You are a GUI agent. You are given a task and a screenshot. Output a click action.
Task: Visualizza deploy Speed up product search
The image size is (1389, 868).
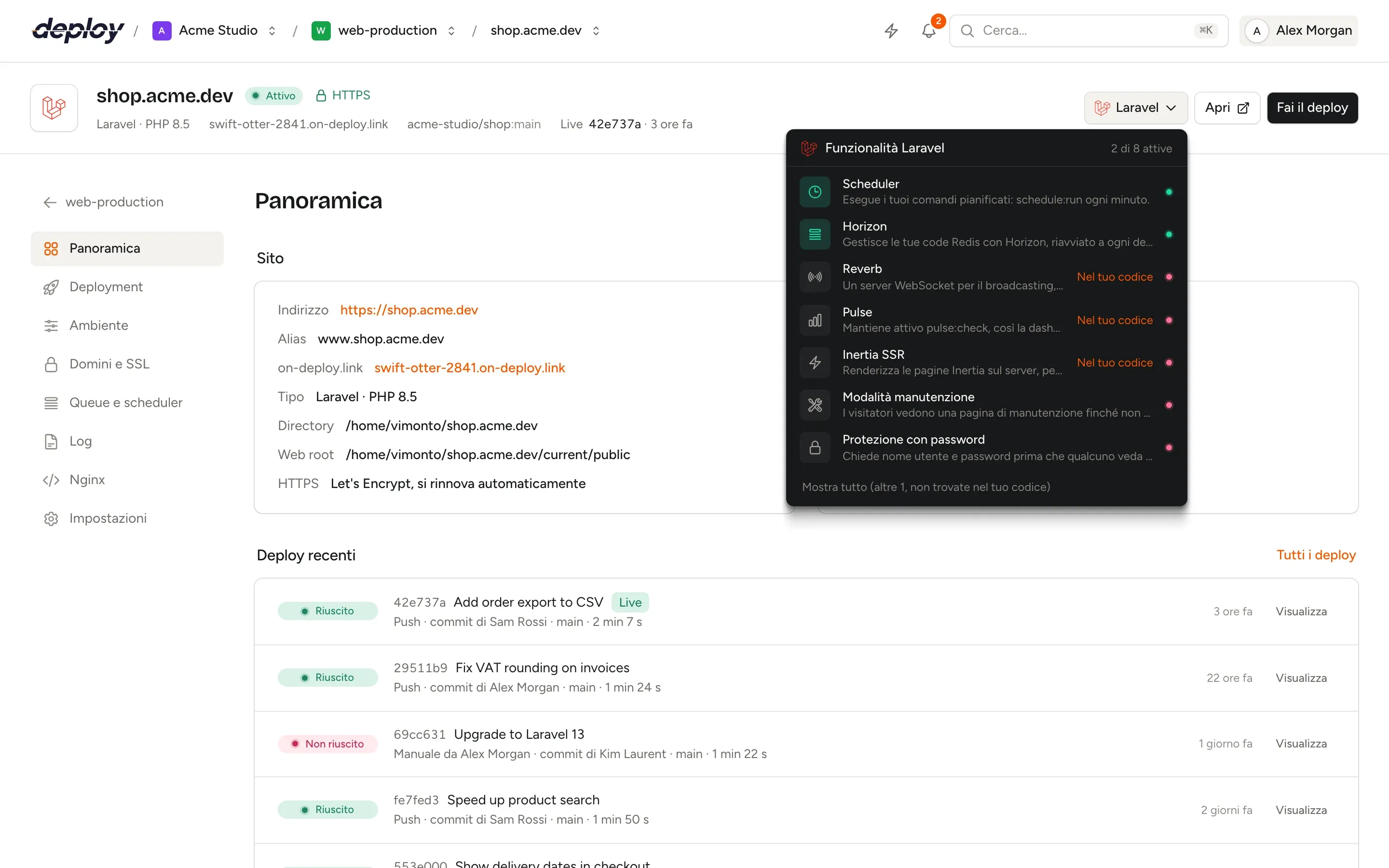1301,810
